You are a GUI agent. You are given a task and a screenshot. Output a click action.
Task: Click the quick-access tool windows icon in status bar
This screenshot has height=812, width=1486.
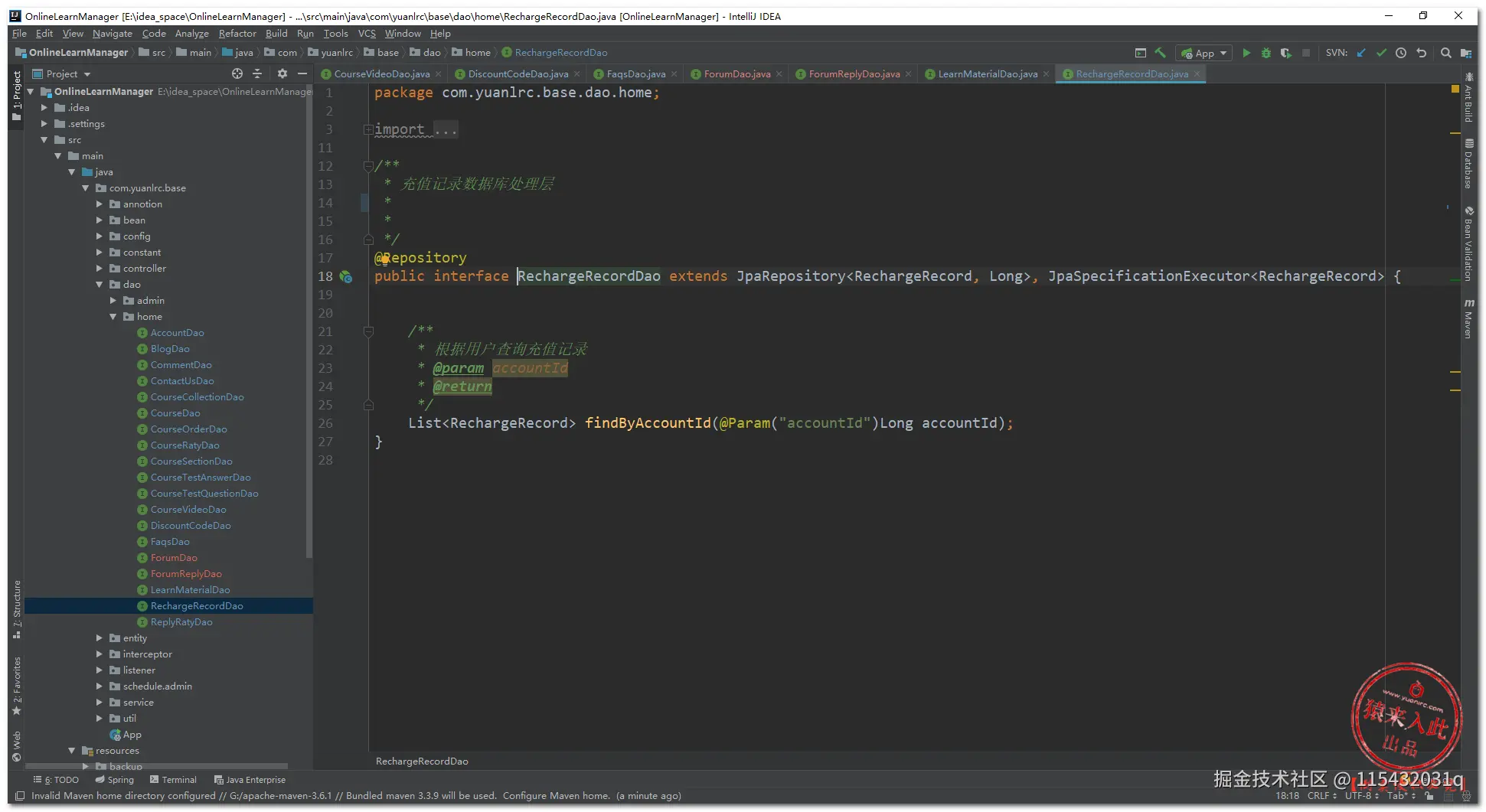(20, 796)
